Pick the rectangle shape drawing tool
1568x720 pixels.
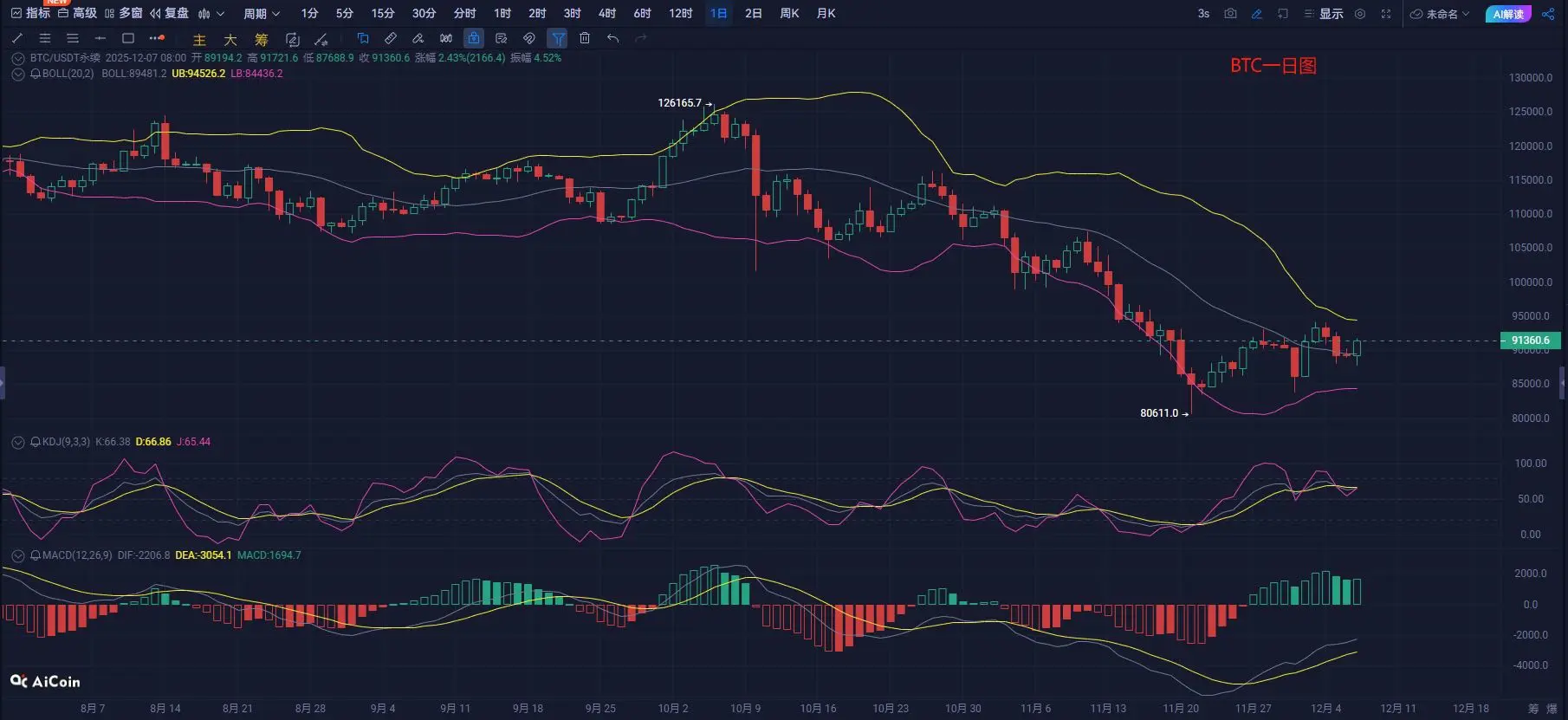pyautogui.click(x=128, y=38)
